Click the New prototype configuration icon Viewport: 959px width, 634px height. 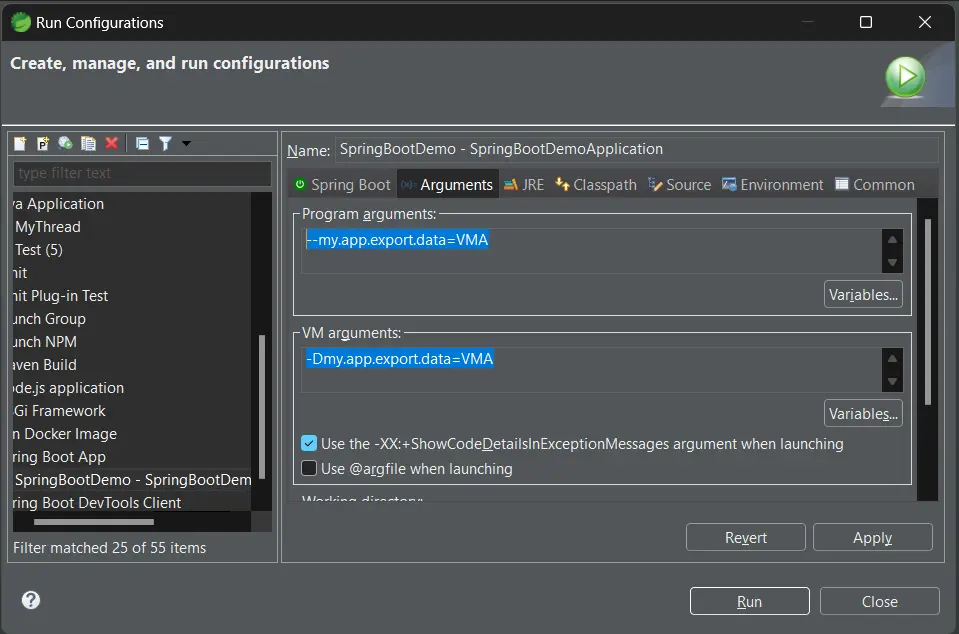click(x=43, y=144)
